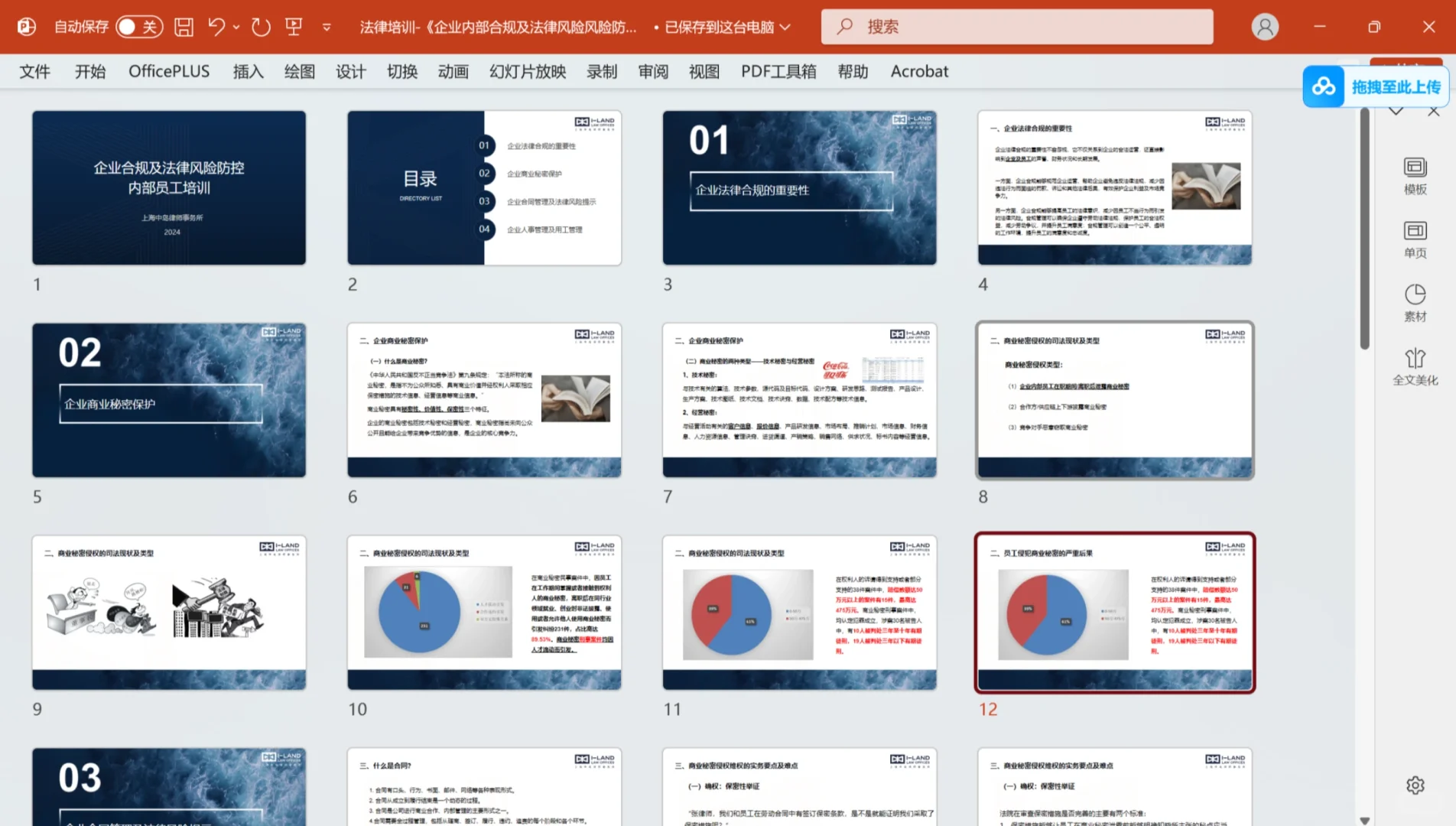1456x826 pixels.
Task: Open the 帮助 tab
Action: click(853, 71)
